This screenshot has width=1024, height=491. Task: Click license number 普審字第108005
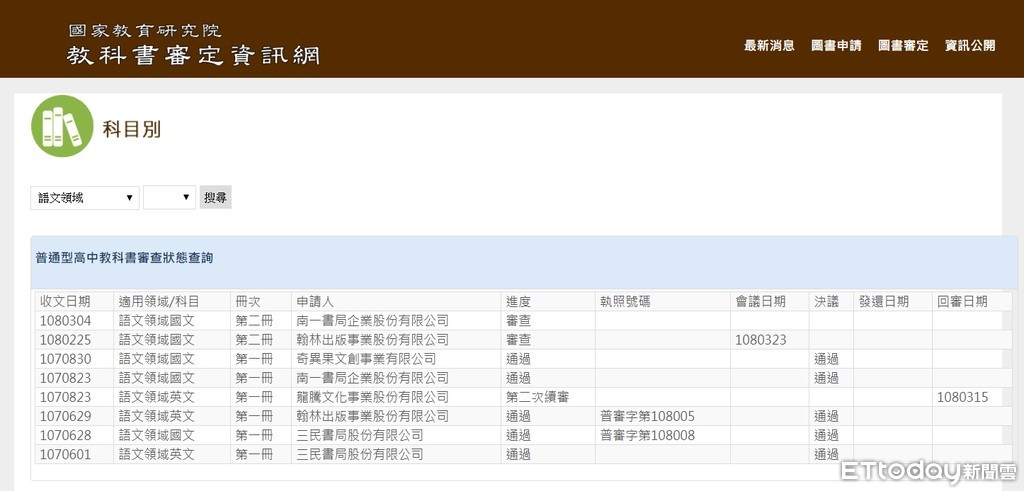647,416
